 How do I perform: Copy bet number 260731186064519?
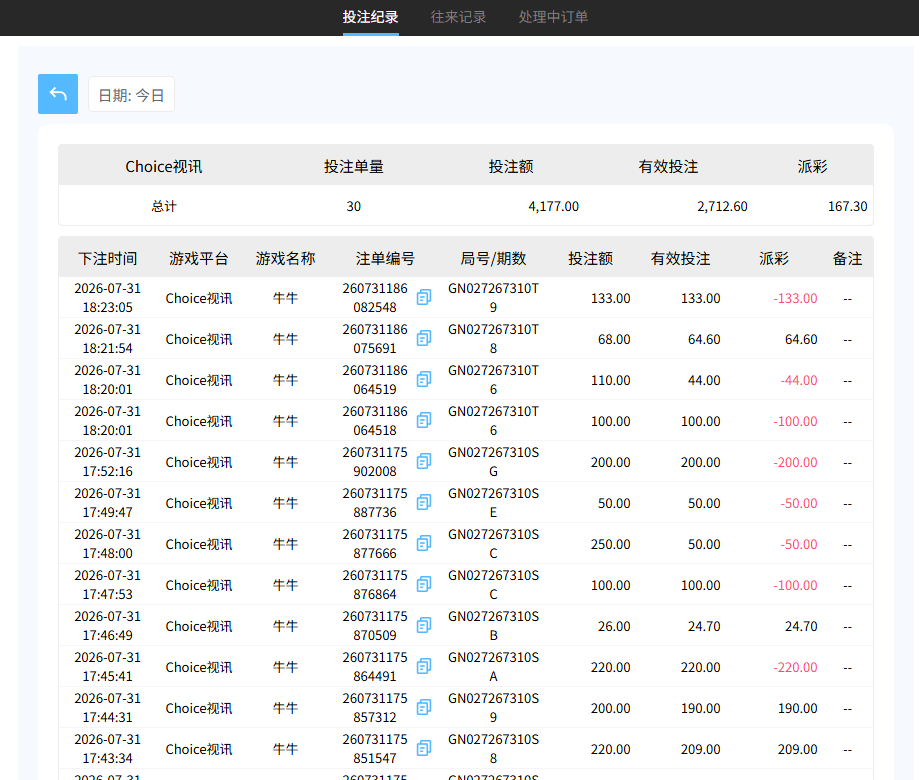424,380
